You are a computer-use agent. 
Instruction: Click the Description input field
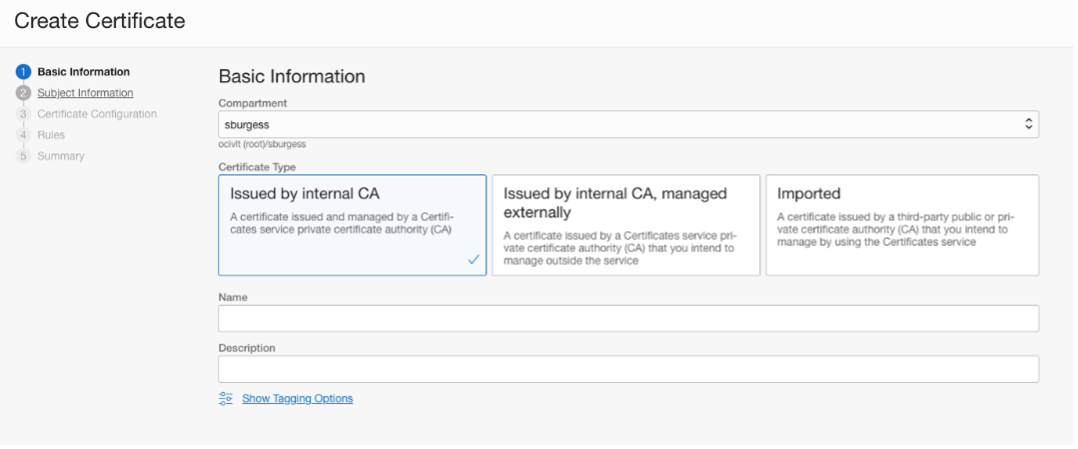(628, 369)
